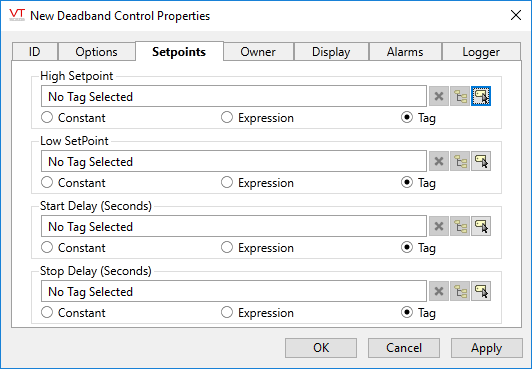Go to the Logger tab

(481, 52)
